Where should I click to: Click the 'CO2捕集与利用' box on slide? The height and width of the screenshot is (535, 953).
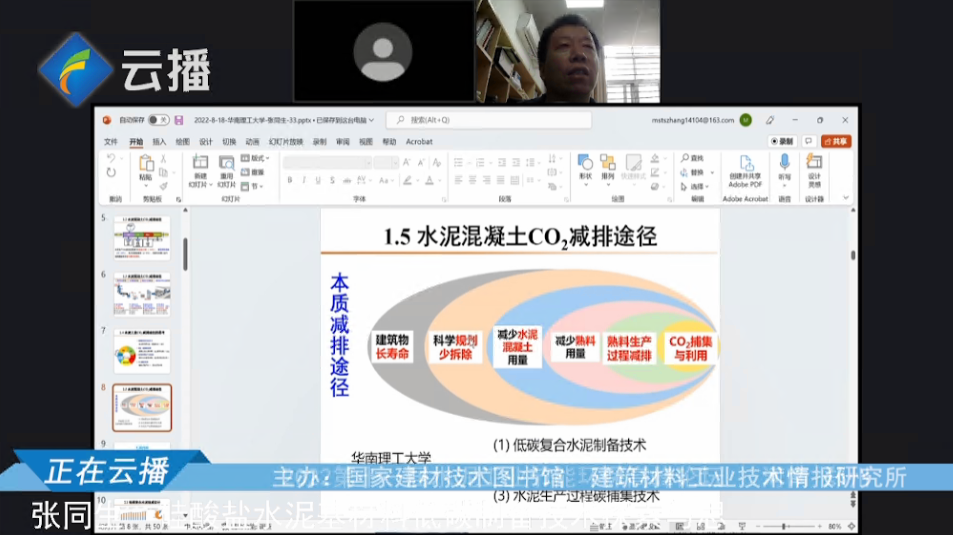coord(690,348)
